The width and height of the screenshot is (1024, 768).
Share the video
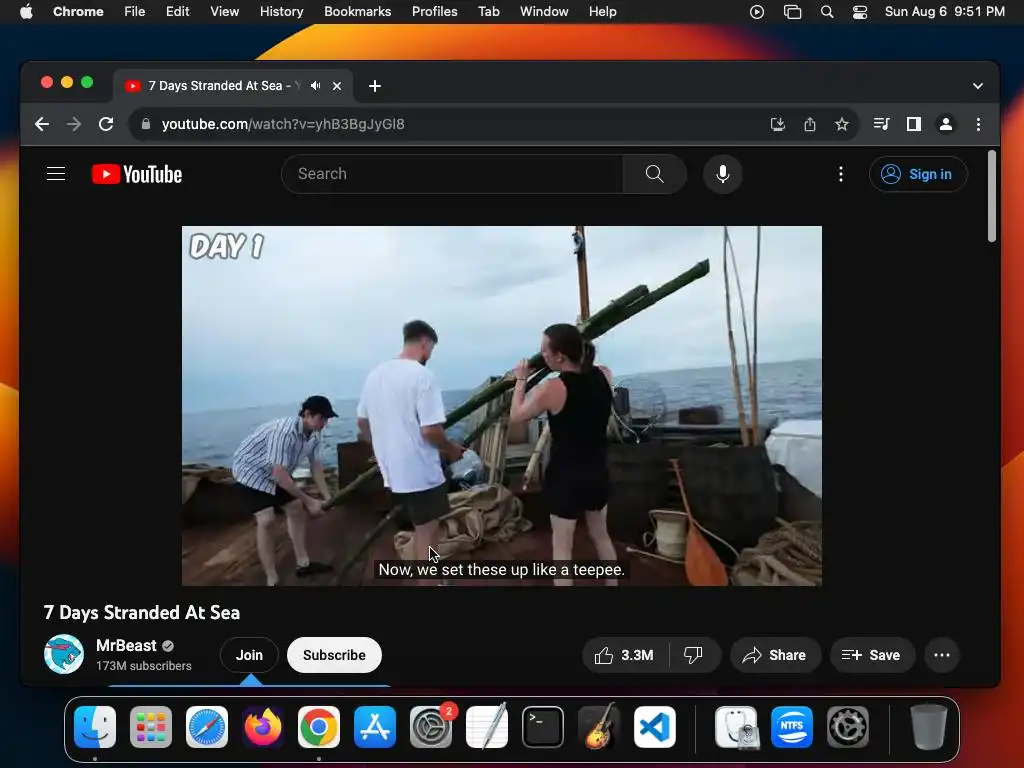click(x=775, y=655)
